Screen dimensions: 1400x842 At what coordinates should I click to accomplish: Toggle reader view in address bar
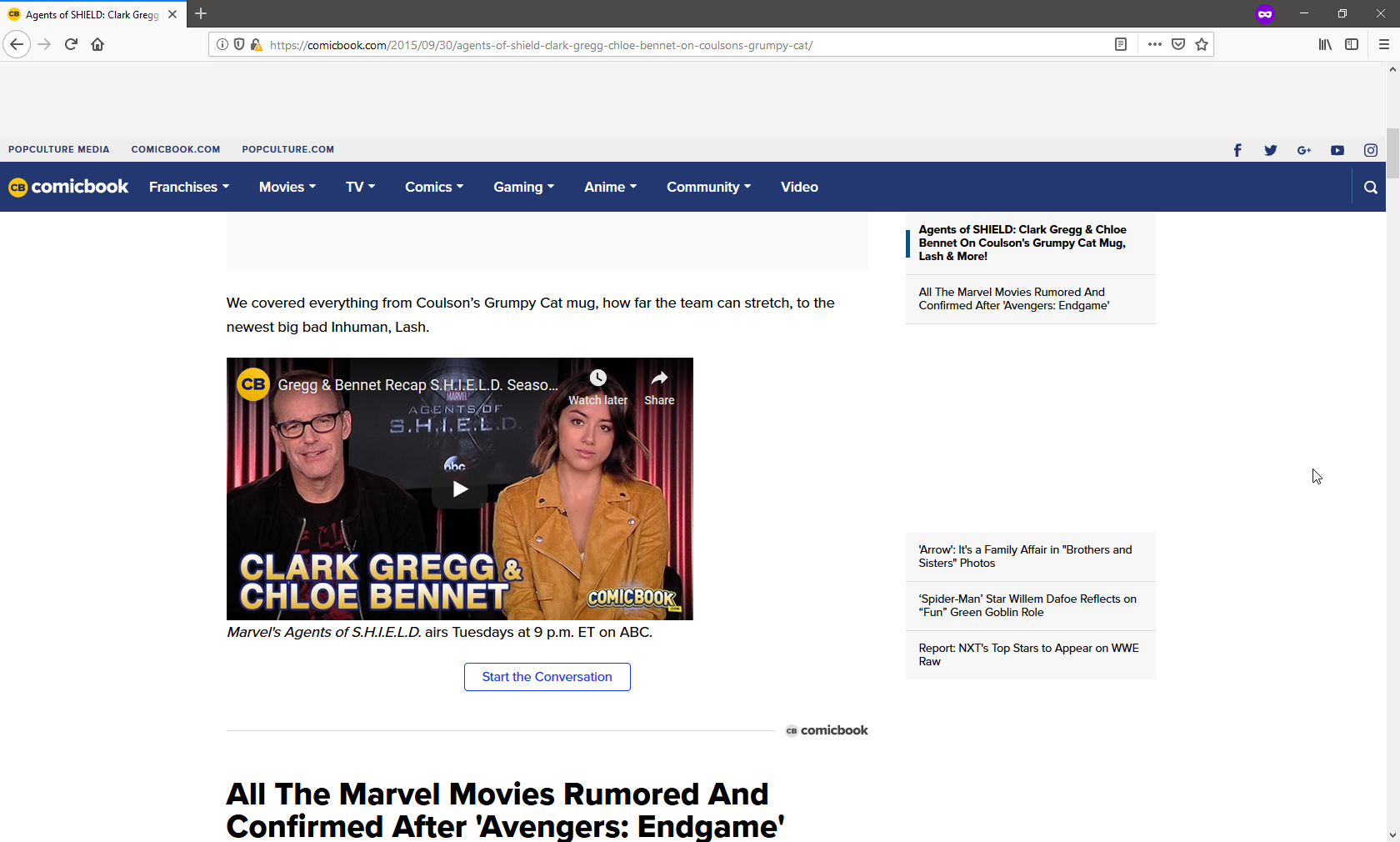(x=1121, y=44)
